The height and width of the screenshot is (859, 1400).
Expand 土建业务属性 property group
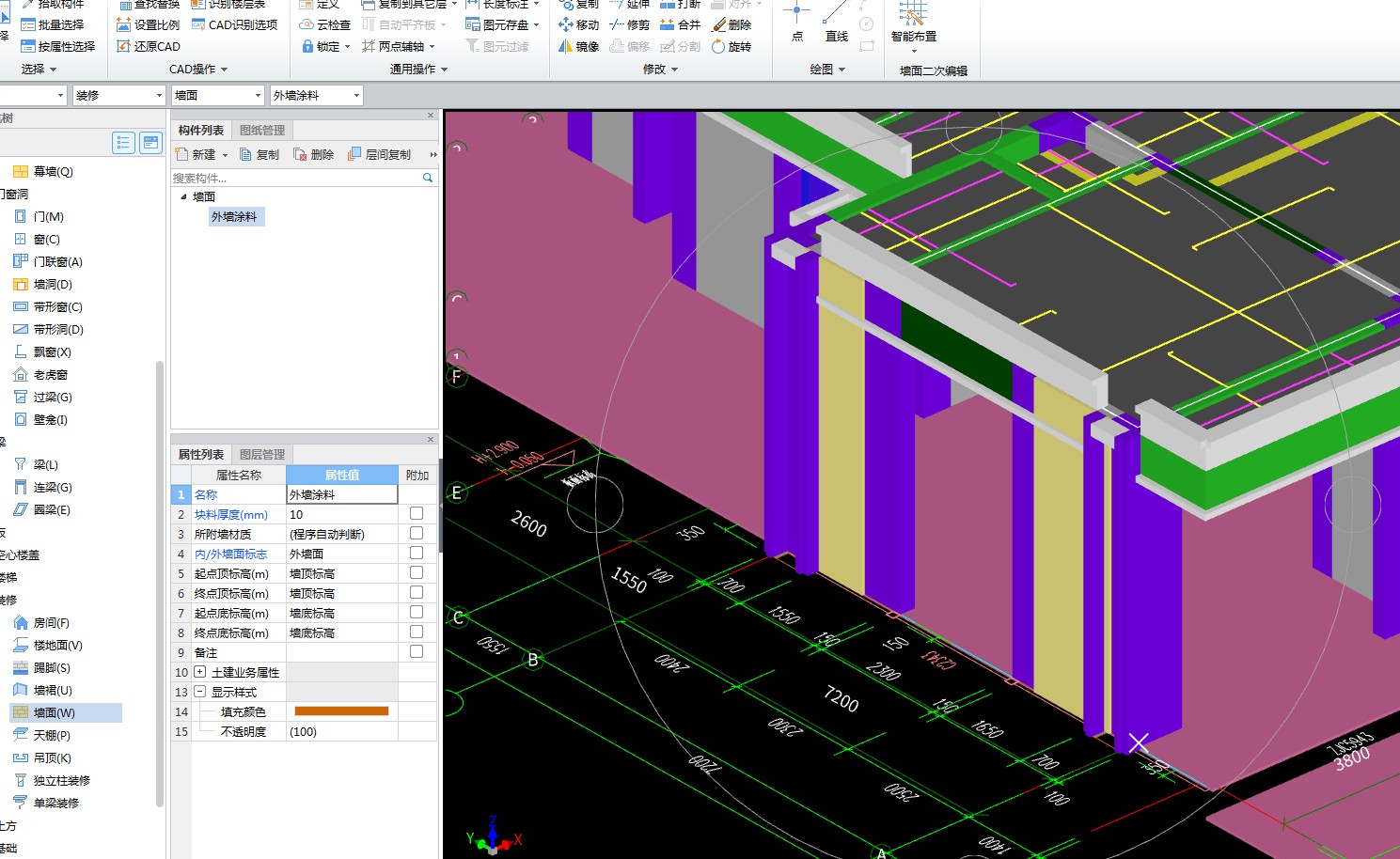click(x=200, y=672)
